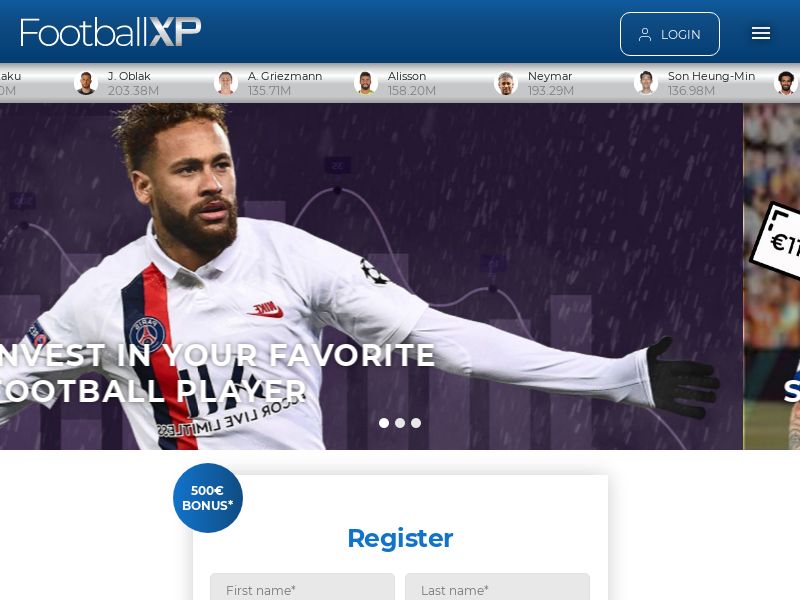Click the First name input field
This screenshot has width=800, height=600.
tap(302, 588)
